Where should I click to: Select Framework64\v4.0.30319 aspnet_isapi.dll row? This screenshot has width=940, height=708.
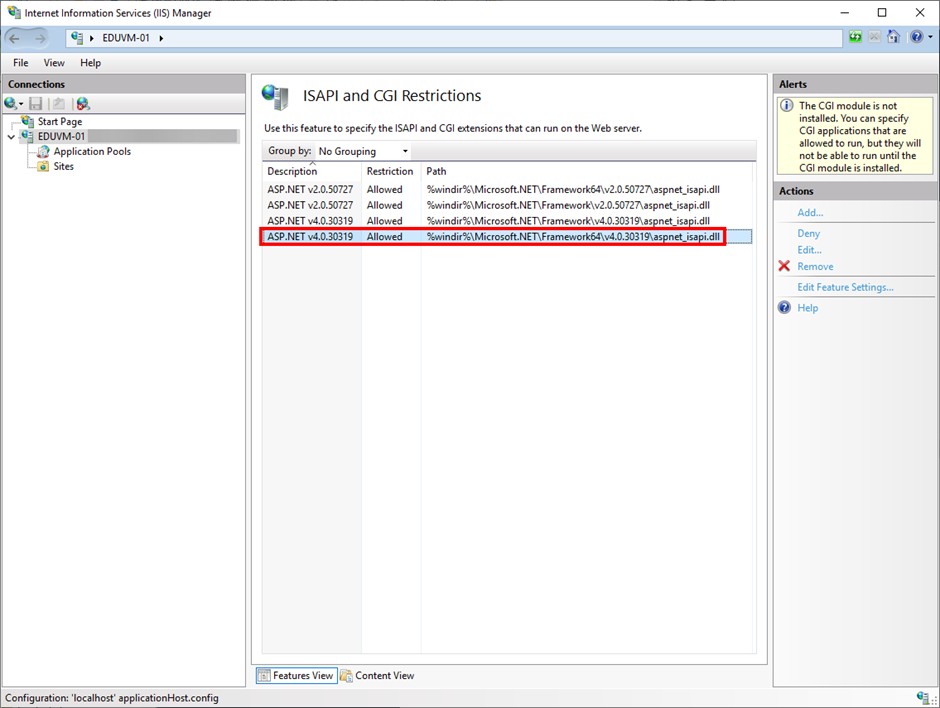click(507, 237)
